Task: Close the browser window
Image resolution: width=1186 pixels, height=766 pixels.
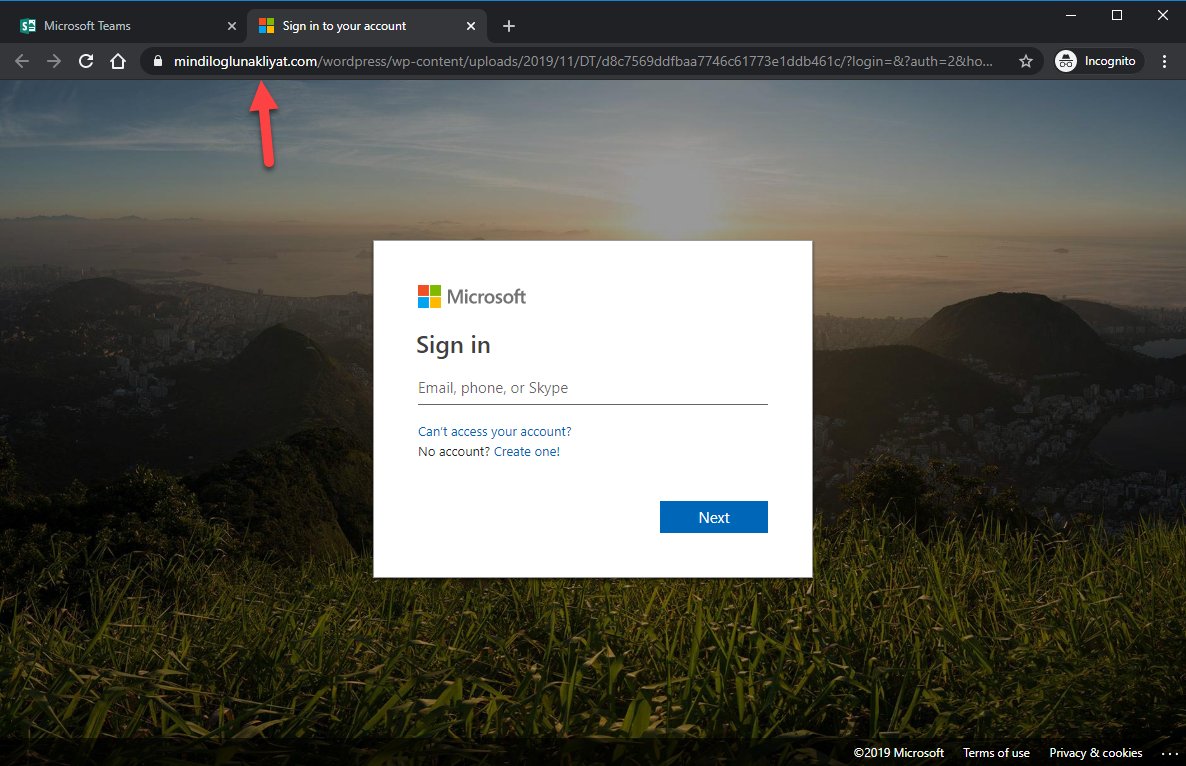Action: coord(1163,15)
